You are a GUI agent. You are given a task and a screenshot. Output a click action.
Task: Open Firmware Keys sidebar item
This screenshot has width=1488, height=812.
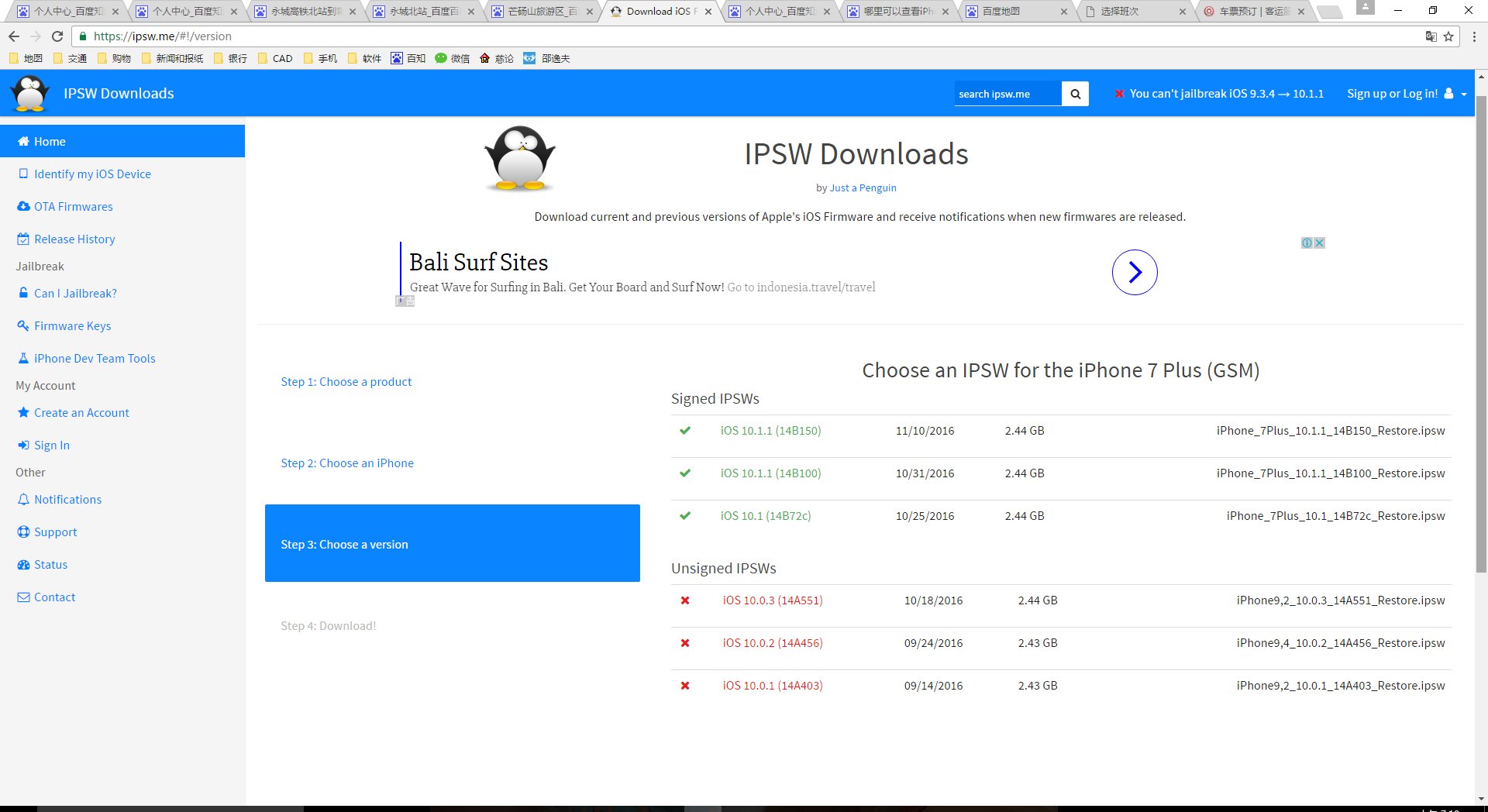pos(72,326)
